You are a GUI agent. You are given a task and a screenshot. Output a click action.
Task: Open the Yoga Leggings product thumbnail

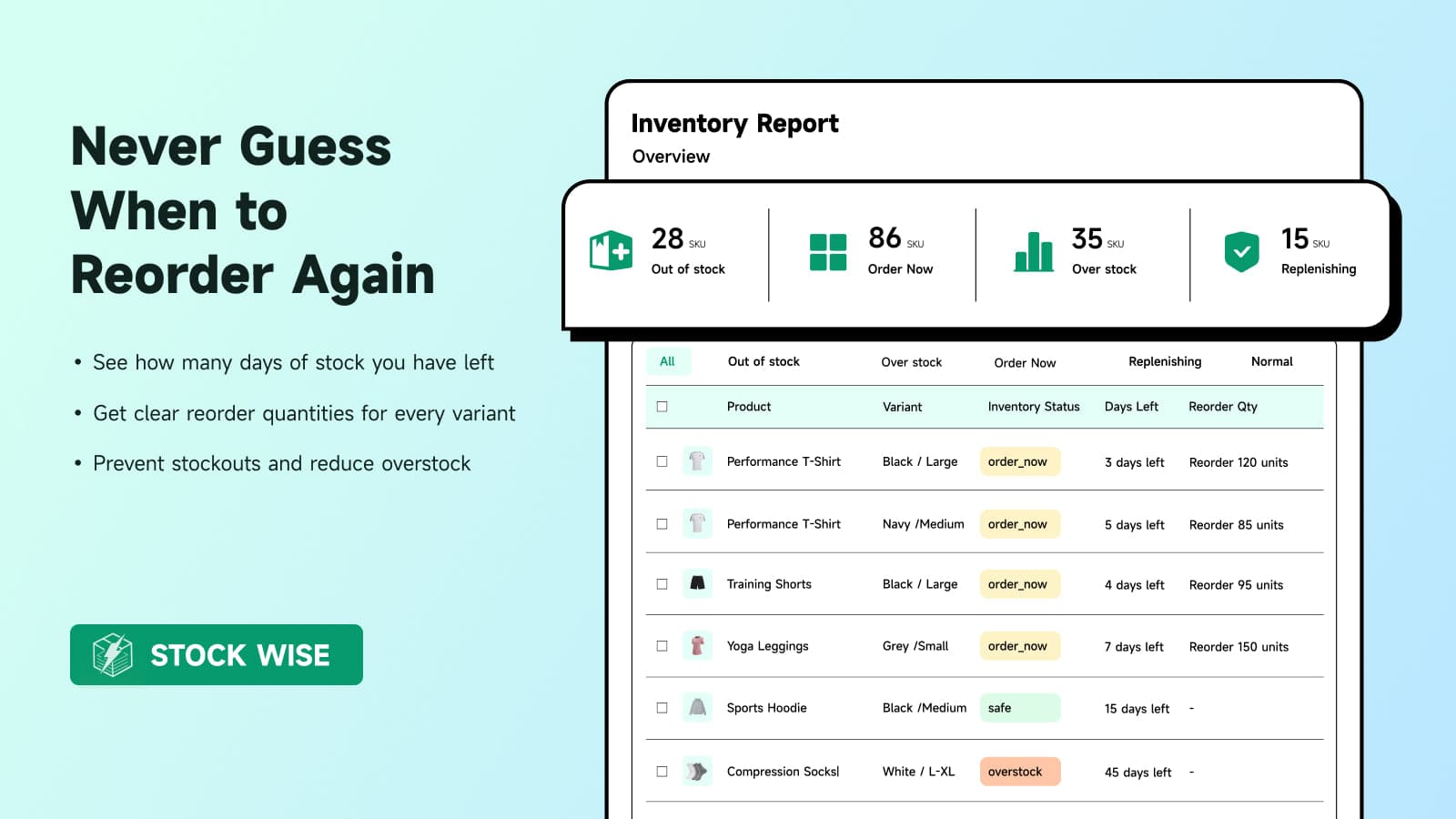[x=697, y=645]
